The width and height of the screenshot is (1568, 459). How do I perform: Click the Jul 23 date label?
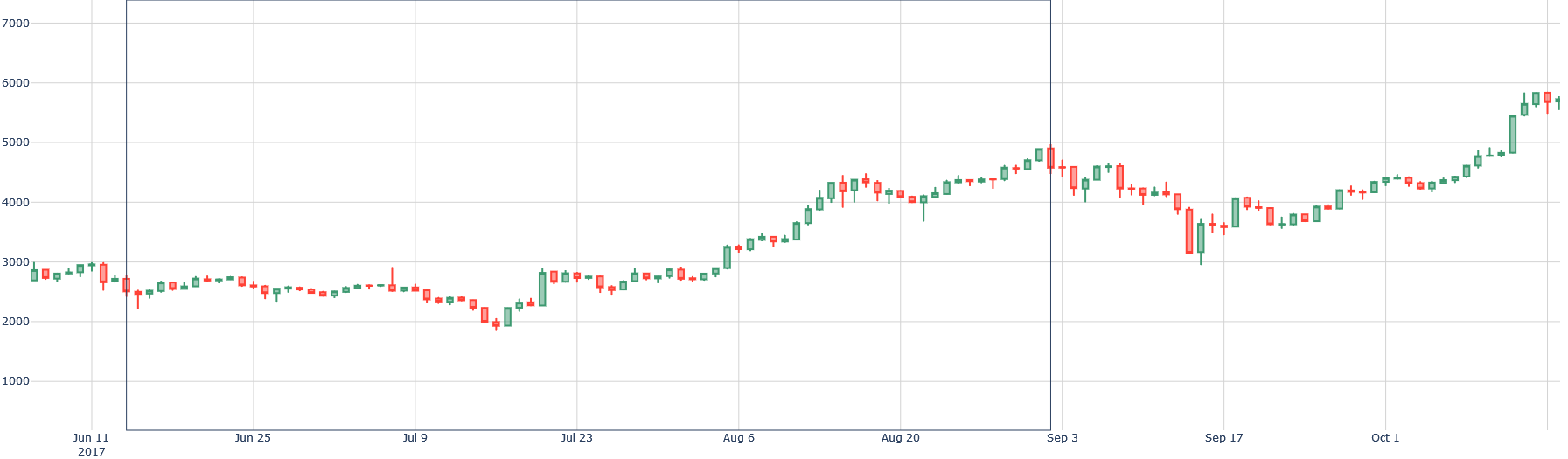click(x=576, y=438)
